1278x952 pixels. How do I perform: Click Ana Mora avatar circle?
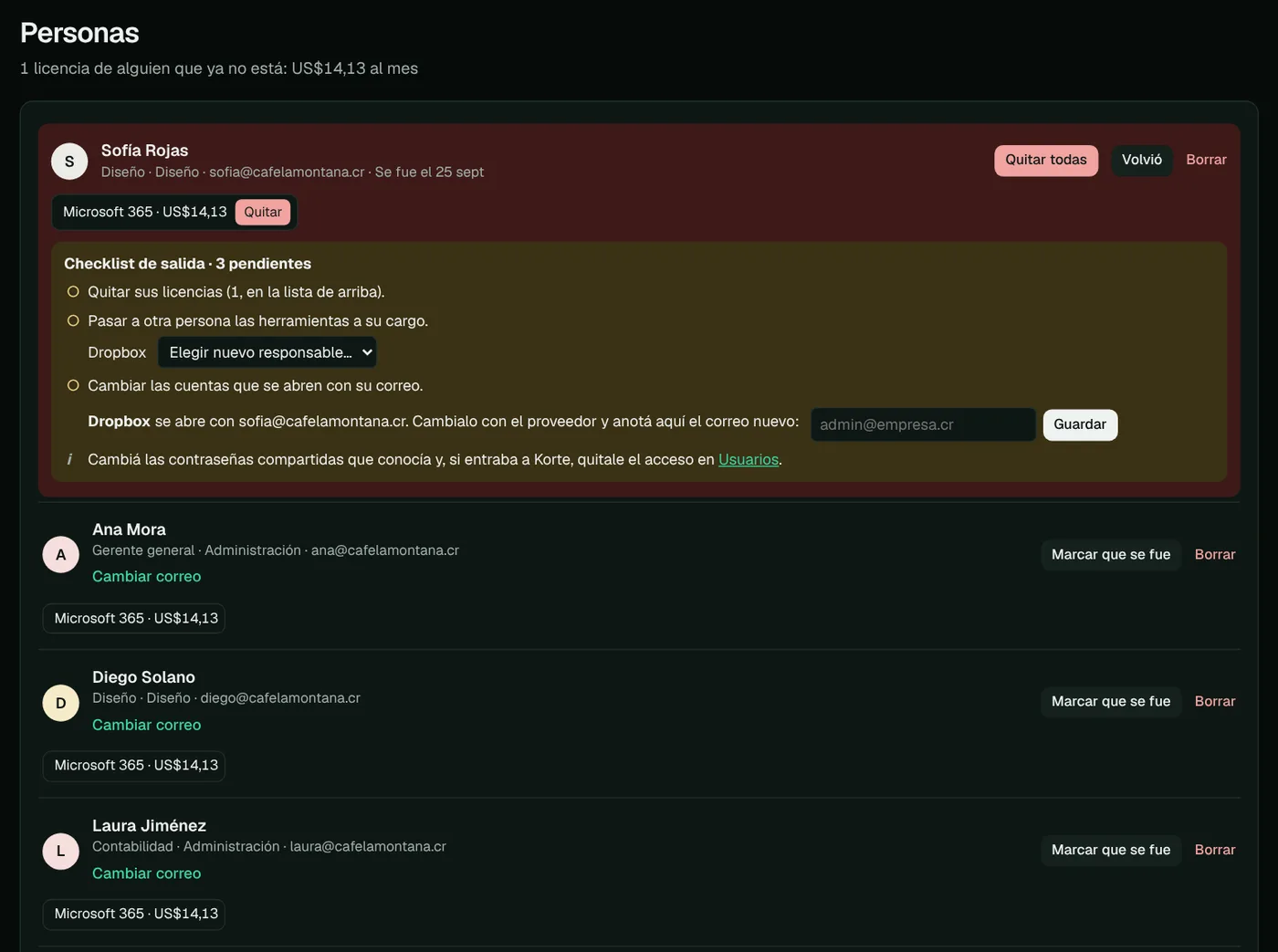coord(61,555)
